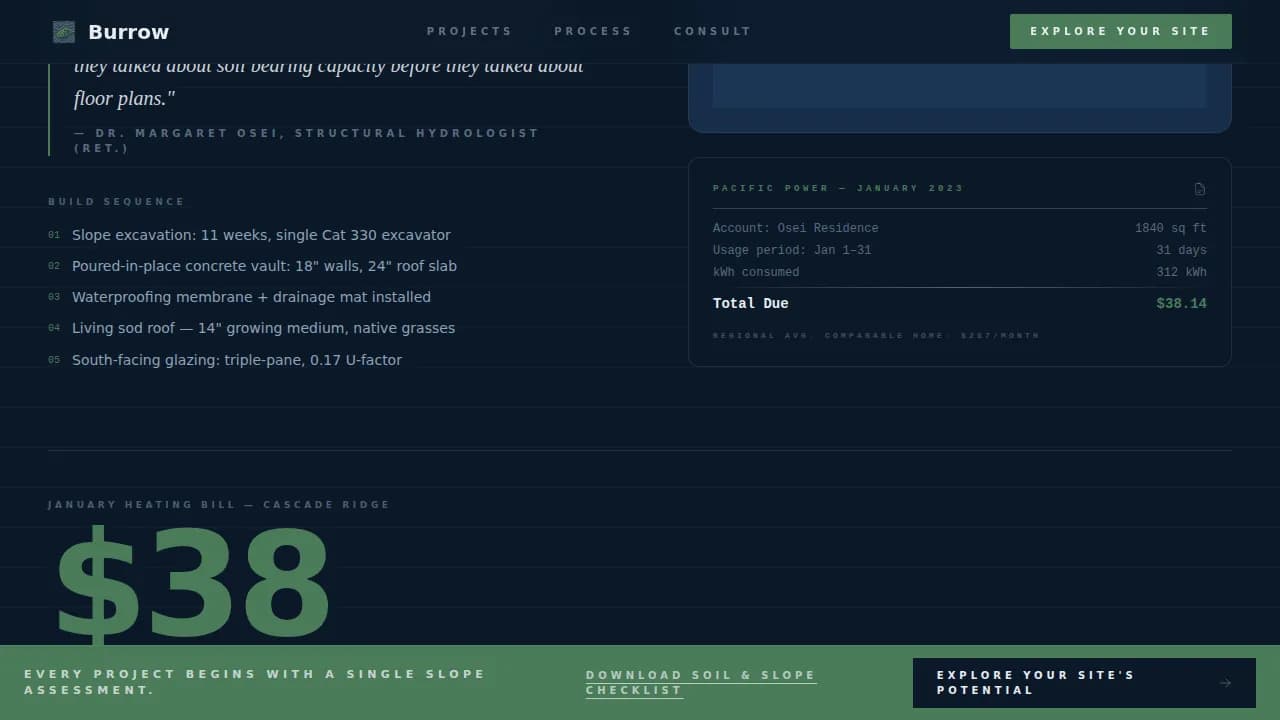Image resolution: width=1280 pixels, height=720 pixels.
Task: Select step 04 Living sod roof
Action: coord(263,328)
